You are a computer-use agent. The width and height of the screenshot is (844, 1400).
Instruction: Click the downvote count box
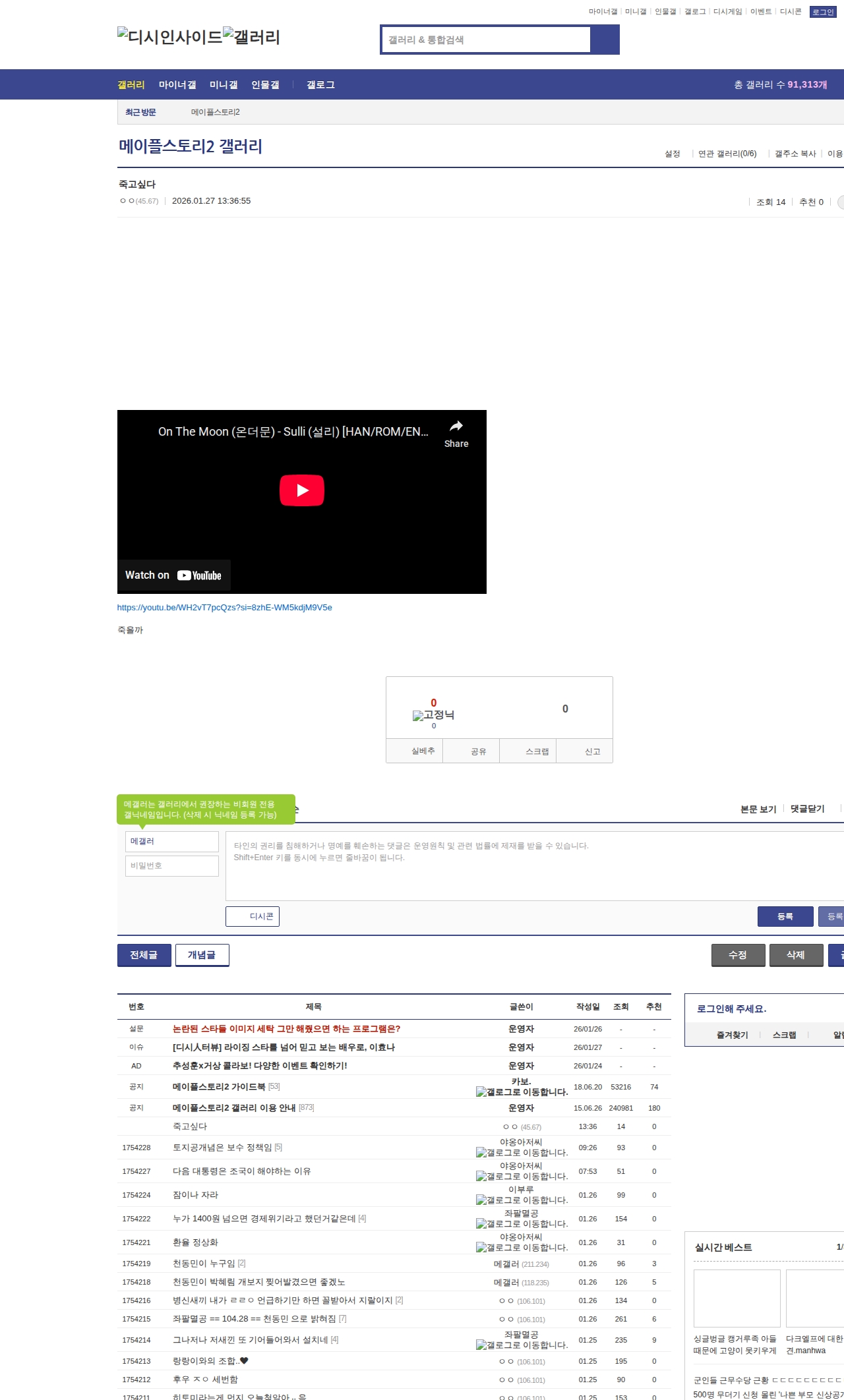565,709
